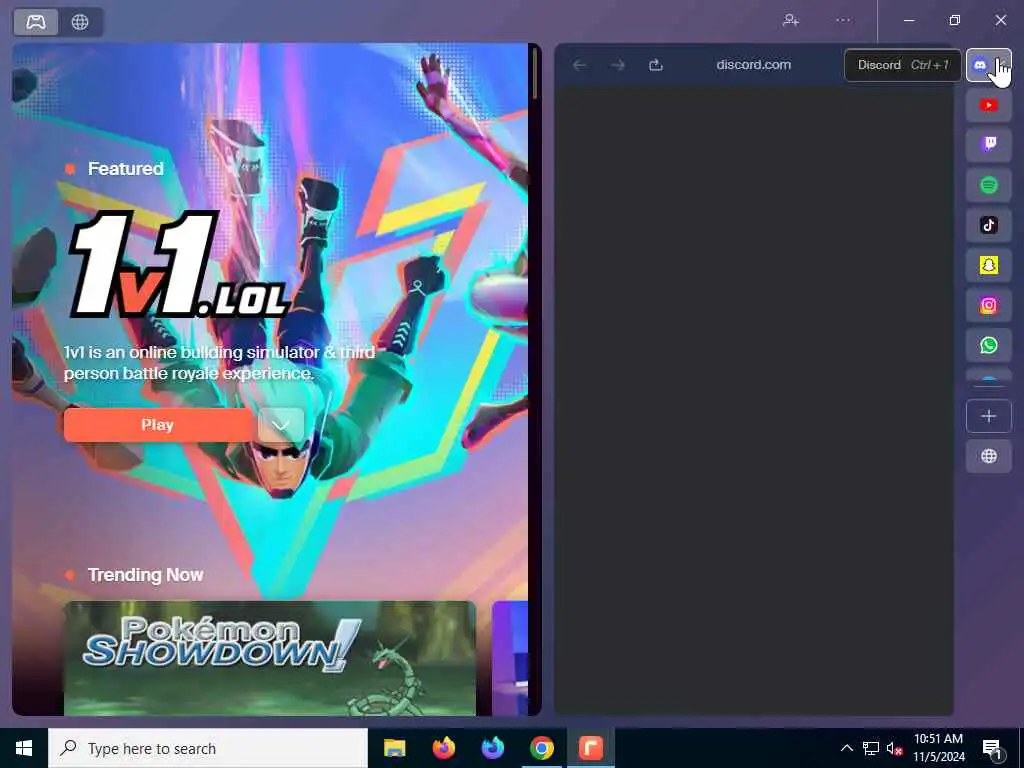Open the taskbar clock and date
This screenshot has width=1024, height=768.
(938, 748)
